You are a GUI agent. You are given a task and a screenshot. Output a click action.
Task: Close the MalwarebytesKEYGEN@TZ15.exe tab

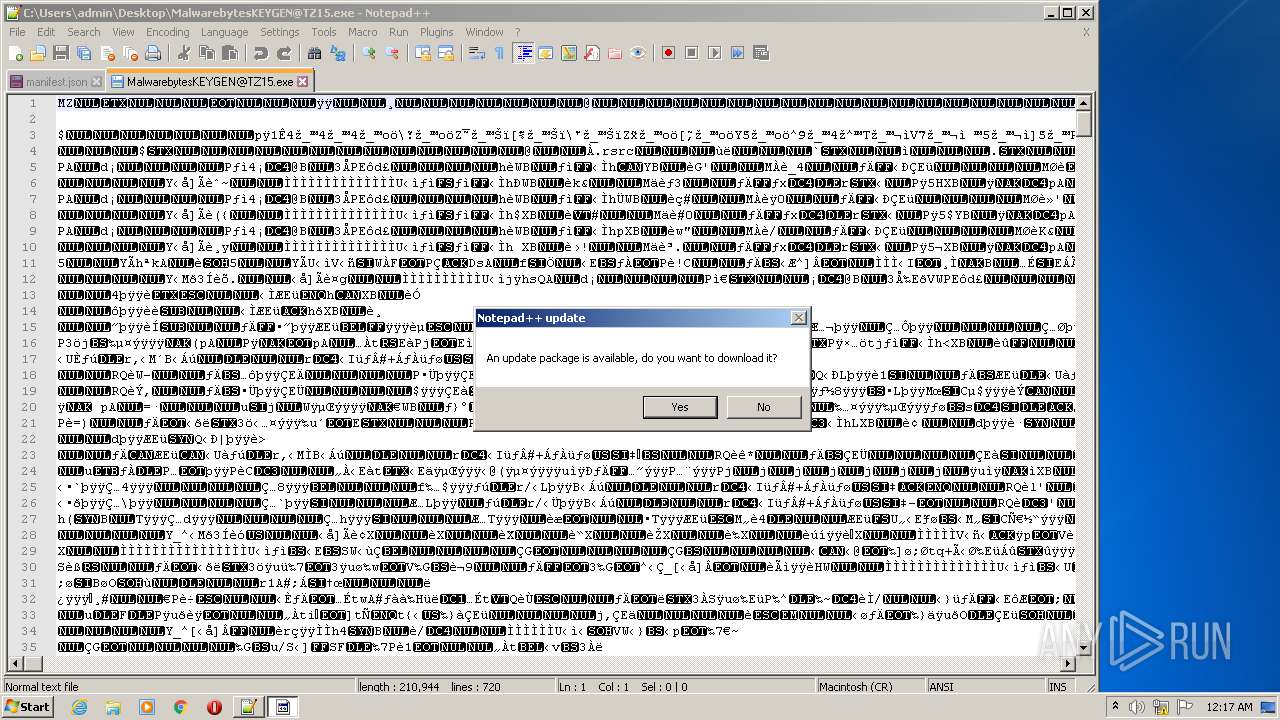[x=303, y=81]
